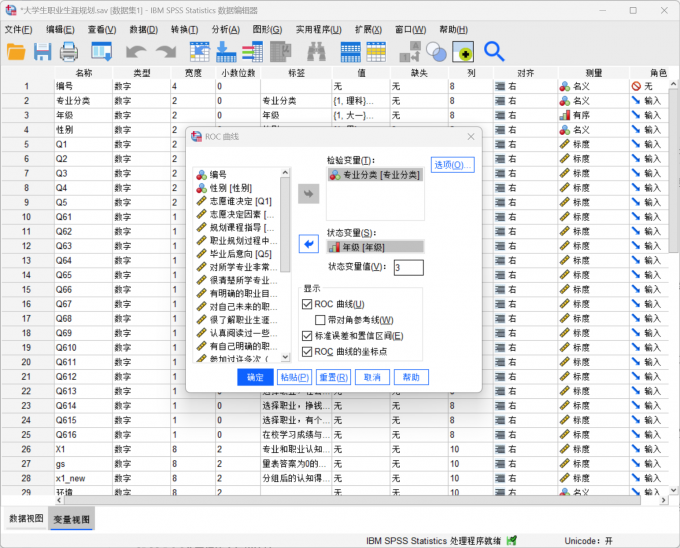The height and width of the screenshot is (548, 680).
Task: Close the ROC 曲线 dialog
Action: 471,137
